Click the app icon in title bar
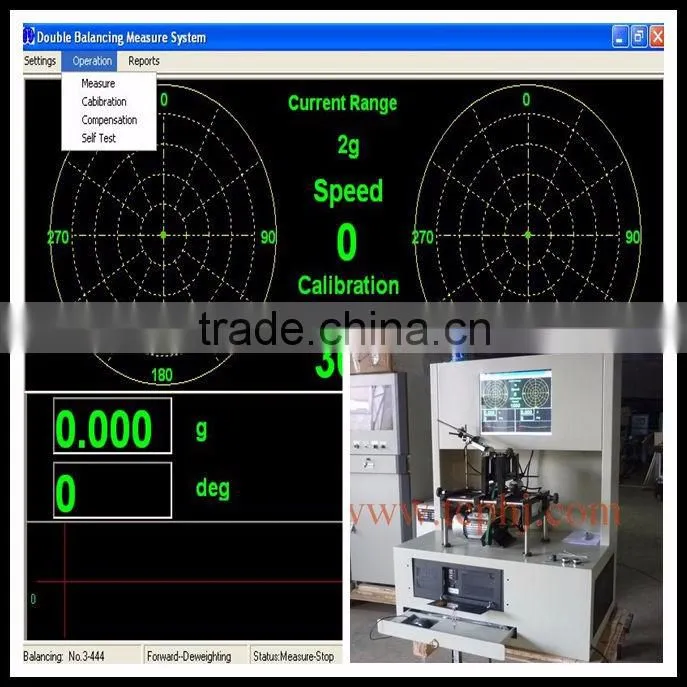Screen dimensions: 687x687 click(29, 36)
